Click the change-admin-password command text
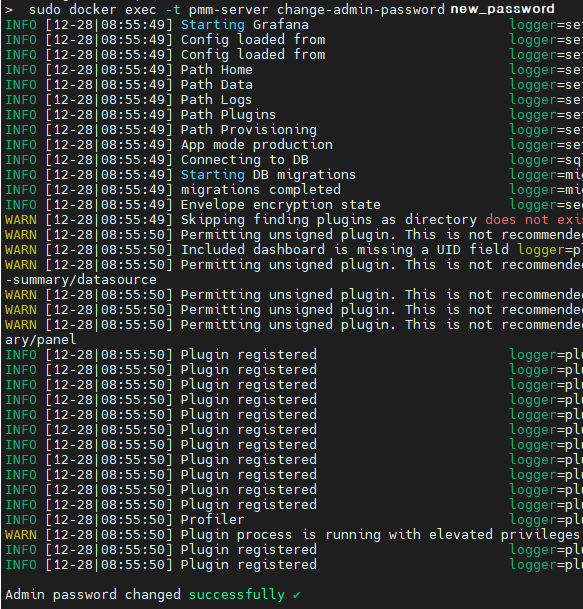 pyautogui.click(x=361, y=9)
